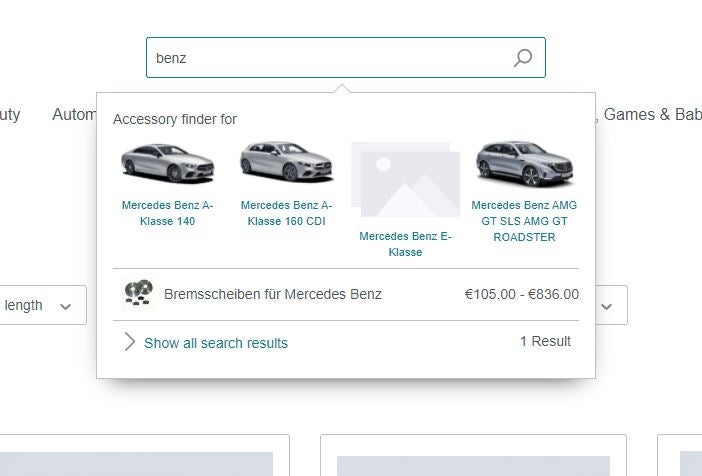702x476 pixels.
Task: Select the AMG GT Roadster car image
Action: coord(524,163)
